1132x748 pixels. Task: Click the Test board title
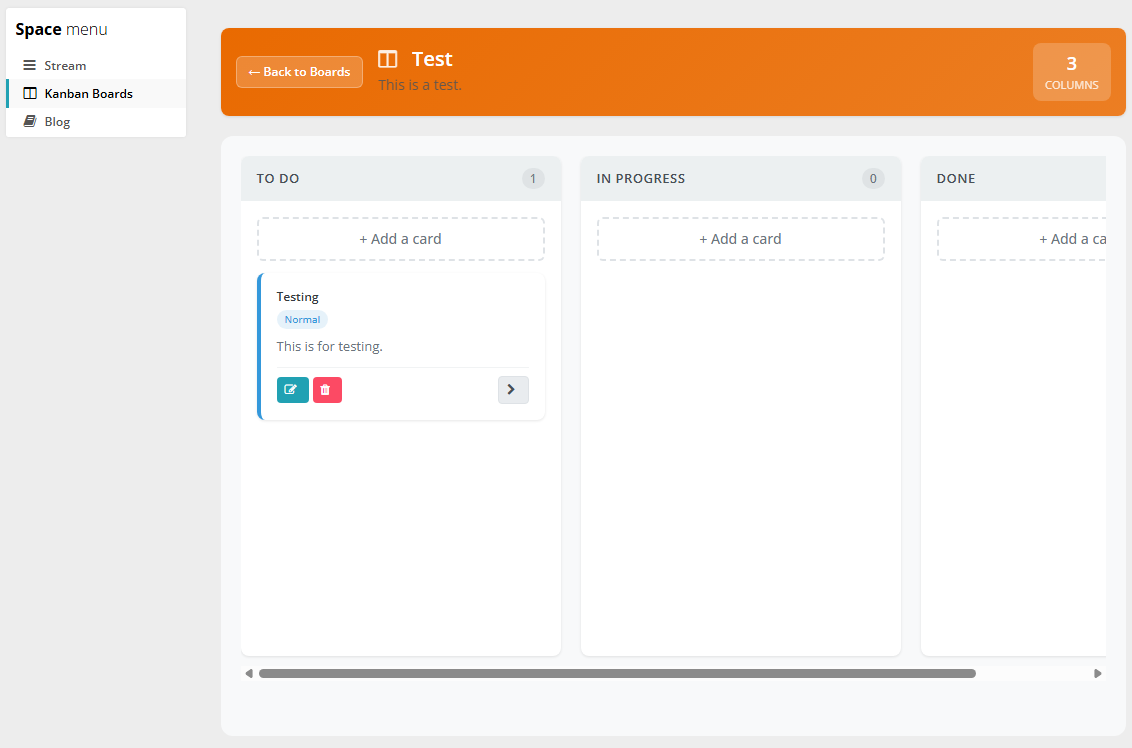432,59
